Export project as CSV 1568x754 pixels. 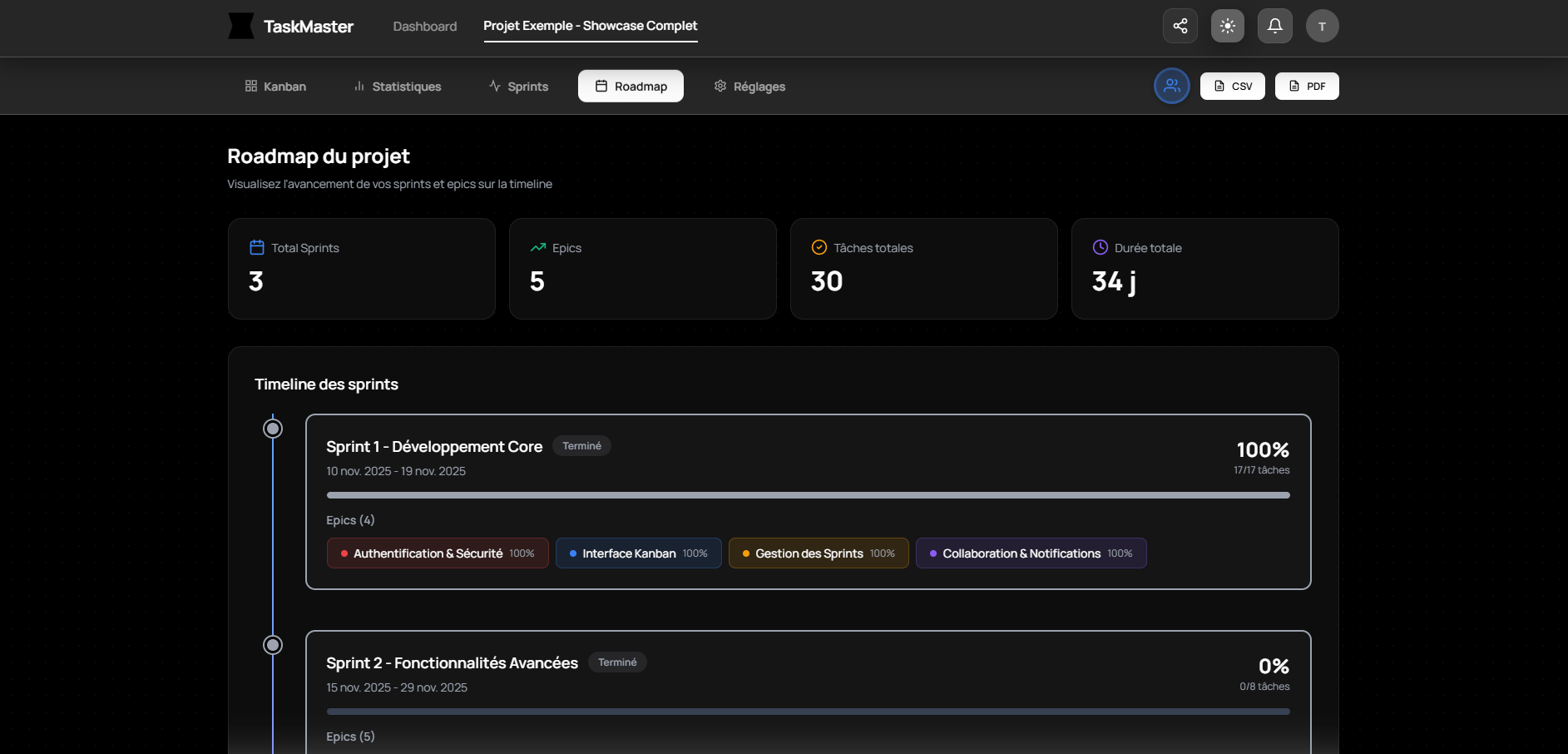(1233, 86)
